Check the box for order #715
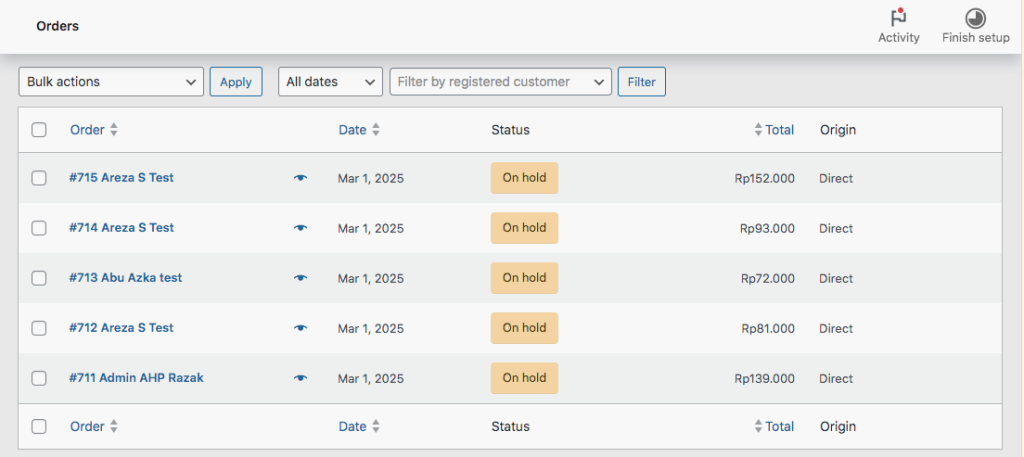The image size is (1024, 457). pyautogui.click(x=39, y=178)
